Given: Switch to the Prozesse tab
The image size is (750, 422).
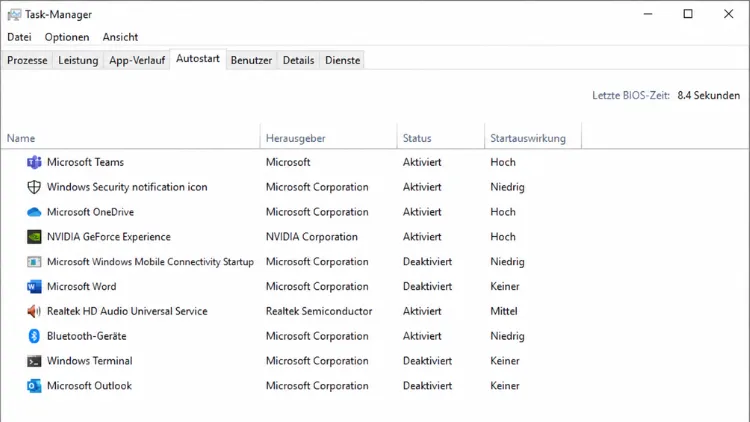Looking at the screenshot, I should coord(27,60).
